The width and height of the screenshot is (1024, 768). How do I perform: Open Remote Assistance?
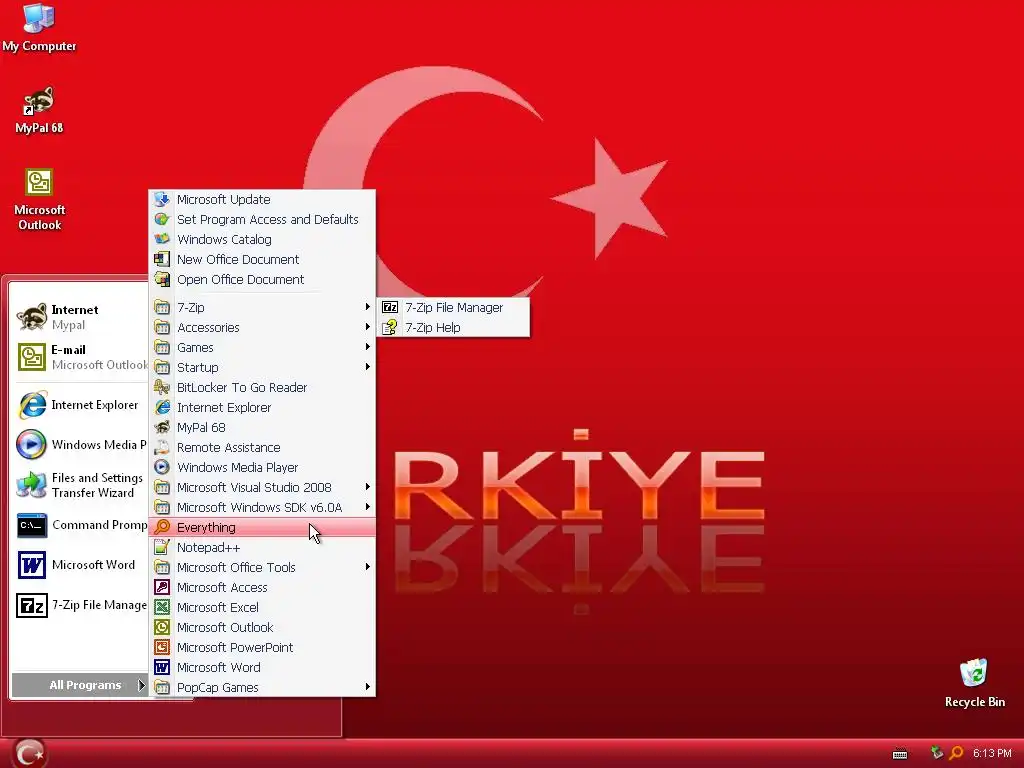pos(263,447)
